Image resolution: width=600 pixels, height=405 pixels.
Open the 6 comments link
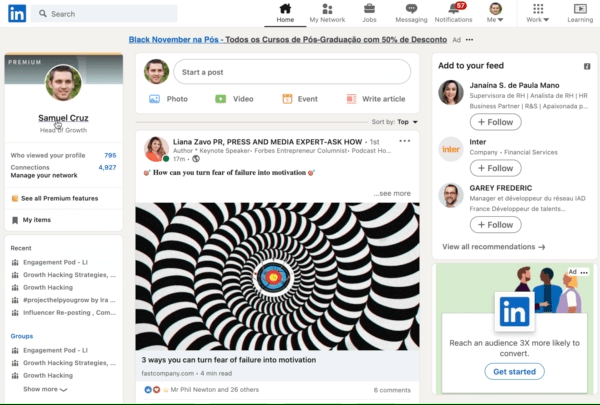coord(392,390)
